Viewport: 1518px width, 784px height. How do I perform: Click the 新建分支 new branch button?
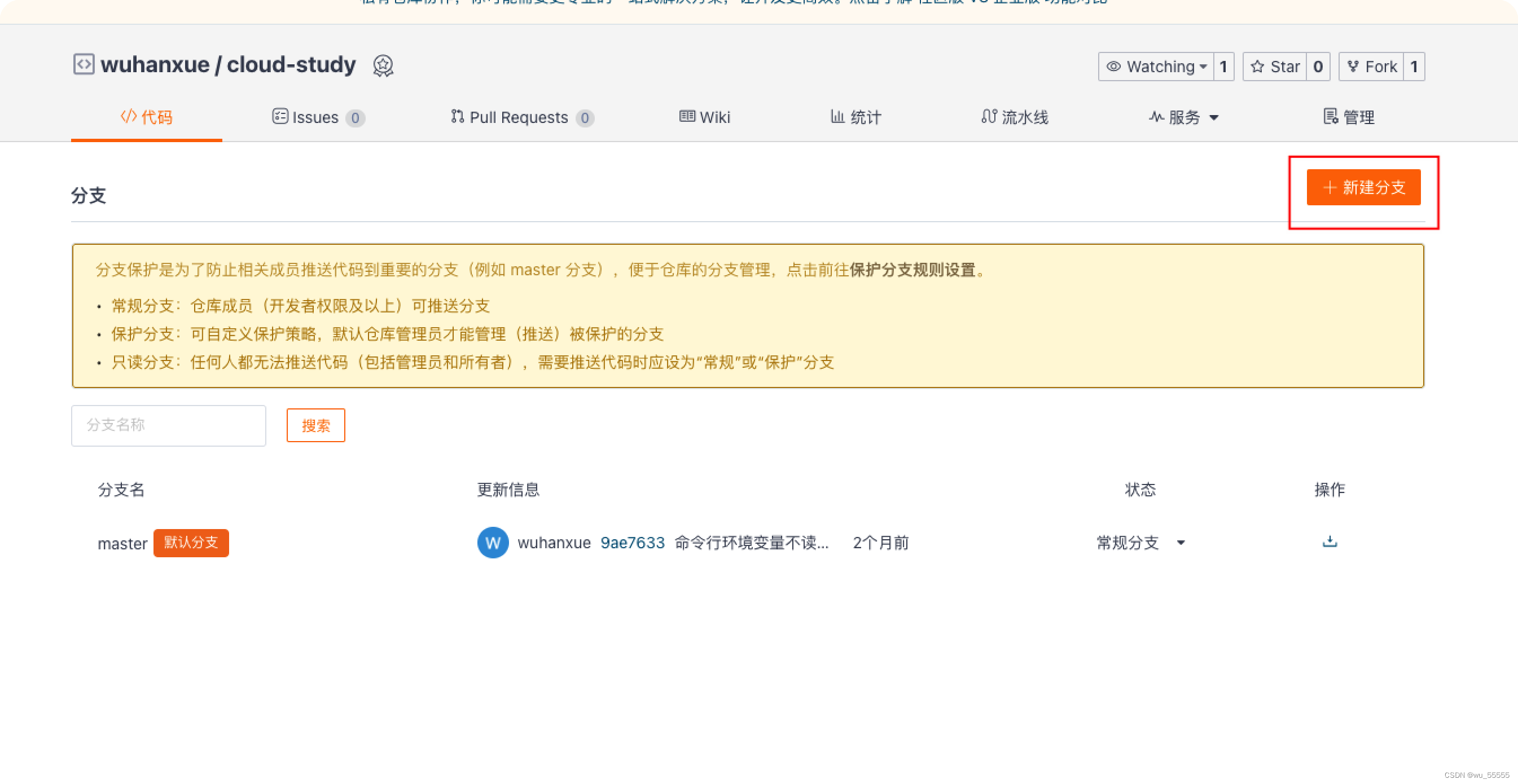point(1363,187)
